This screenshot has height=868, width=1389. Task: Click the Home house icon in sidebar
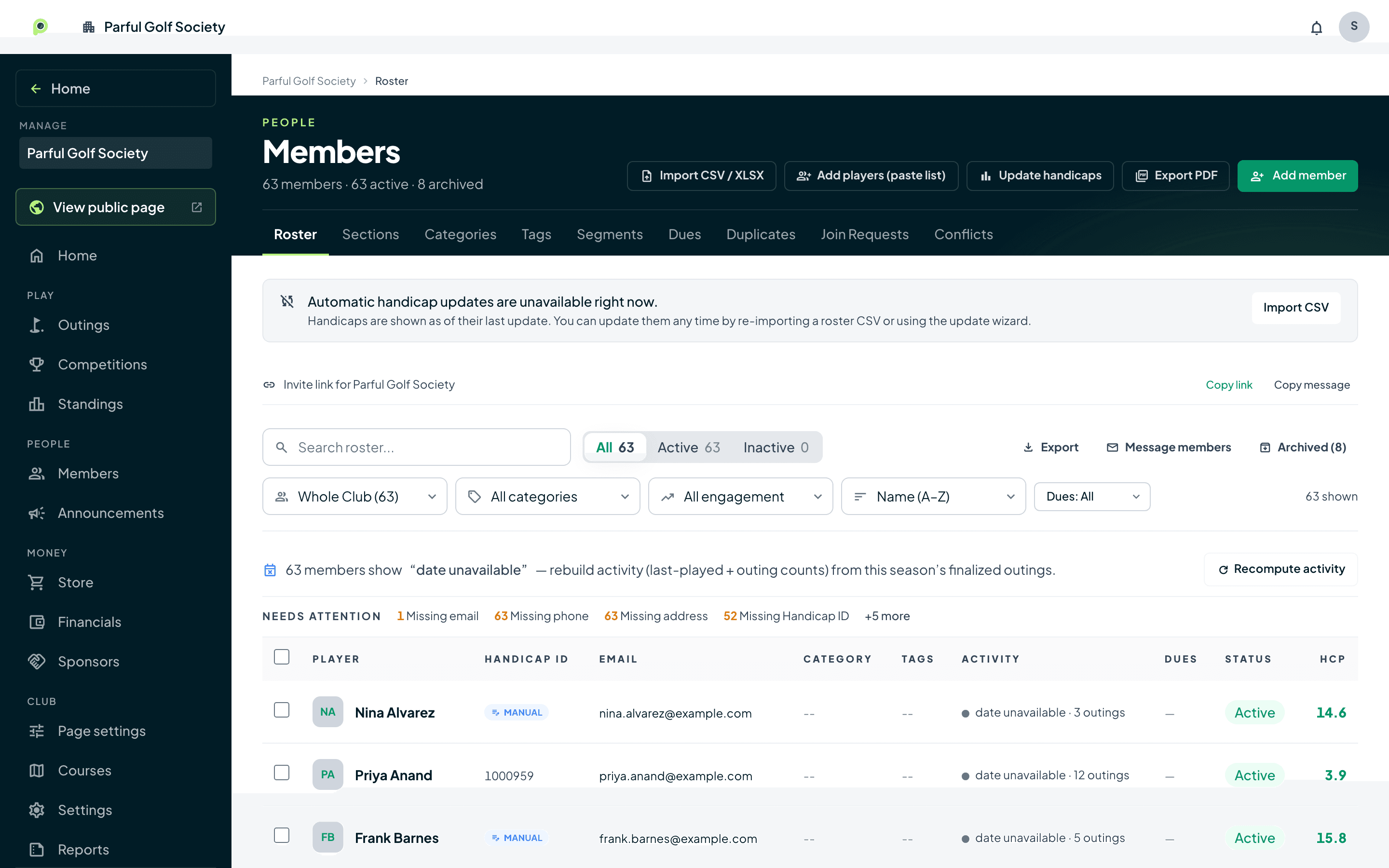[x=37, y=256]
